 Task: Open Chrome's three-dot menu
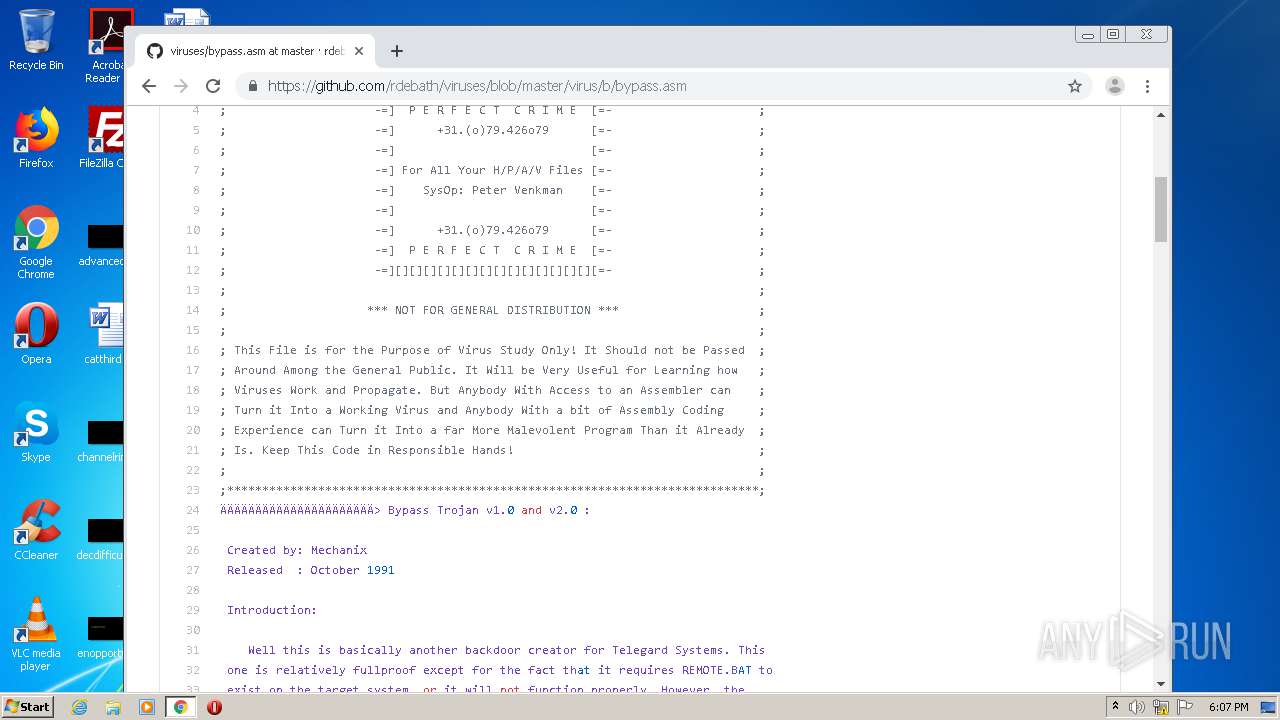tap(1147, 86)
